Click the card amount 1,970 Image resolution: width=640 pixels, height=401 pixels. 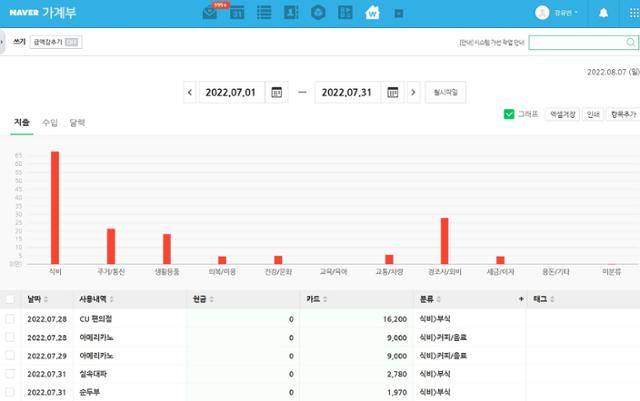[397, 392]
